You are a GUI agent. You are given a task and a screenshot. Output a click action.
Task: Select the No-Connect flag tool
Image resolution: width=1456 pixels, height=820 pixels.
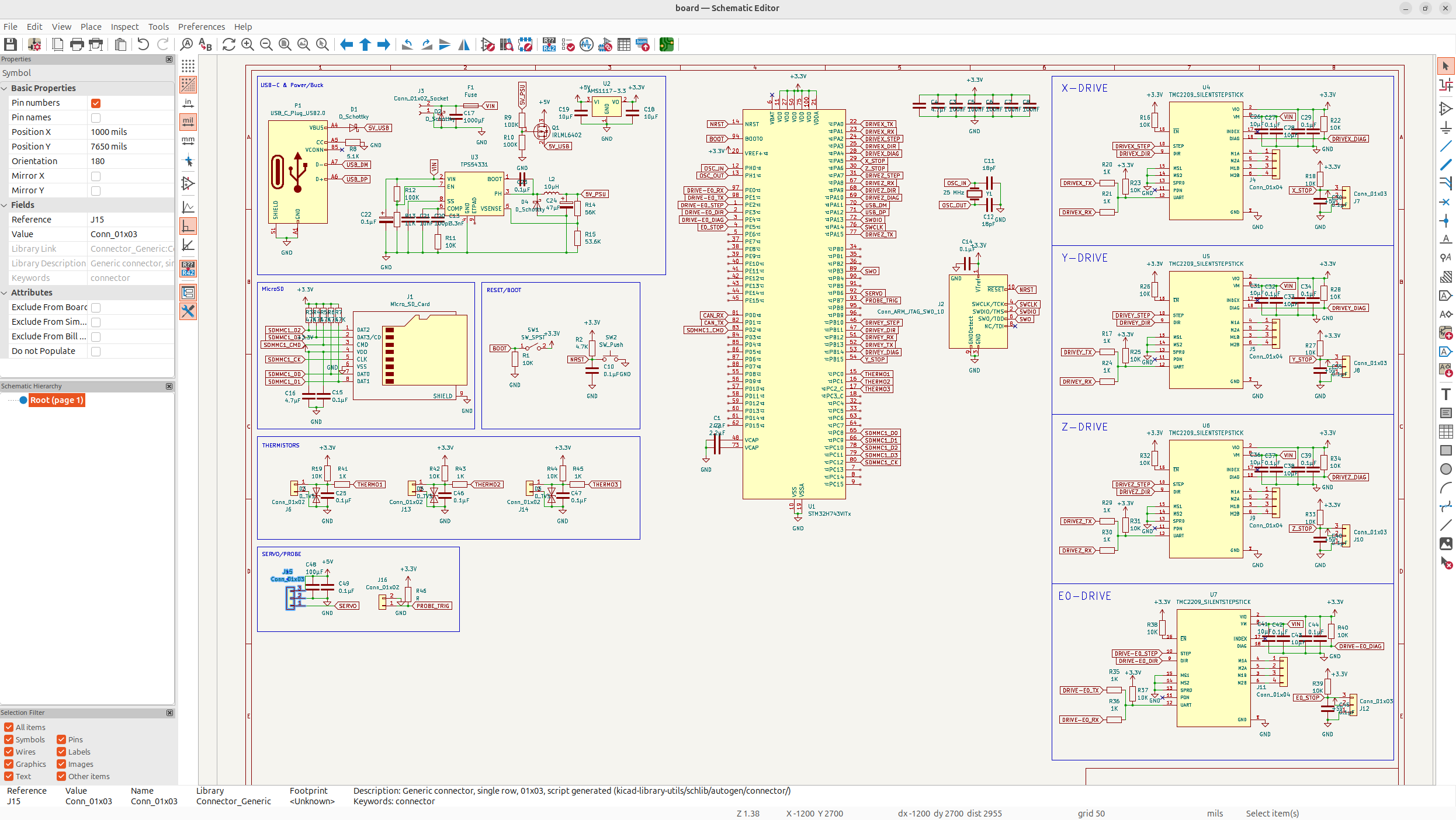pos(1445,202)
